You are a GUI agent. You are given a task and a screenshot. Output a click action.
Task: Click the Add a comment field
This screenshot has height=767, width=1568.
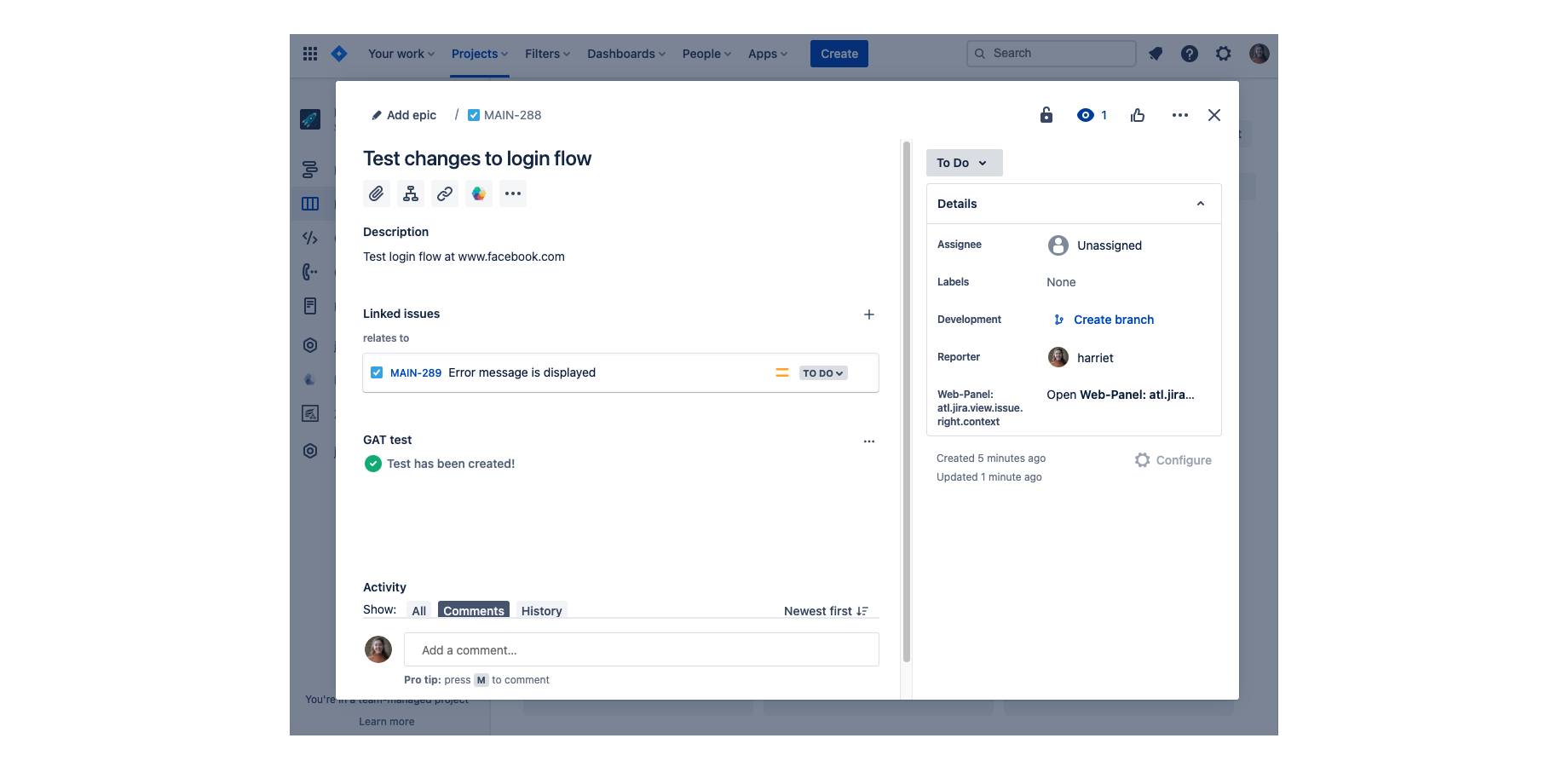pyautogui.click(x=642, y=649)
